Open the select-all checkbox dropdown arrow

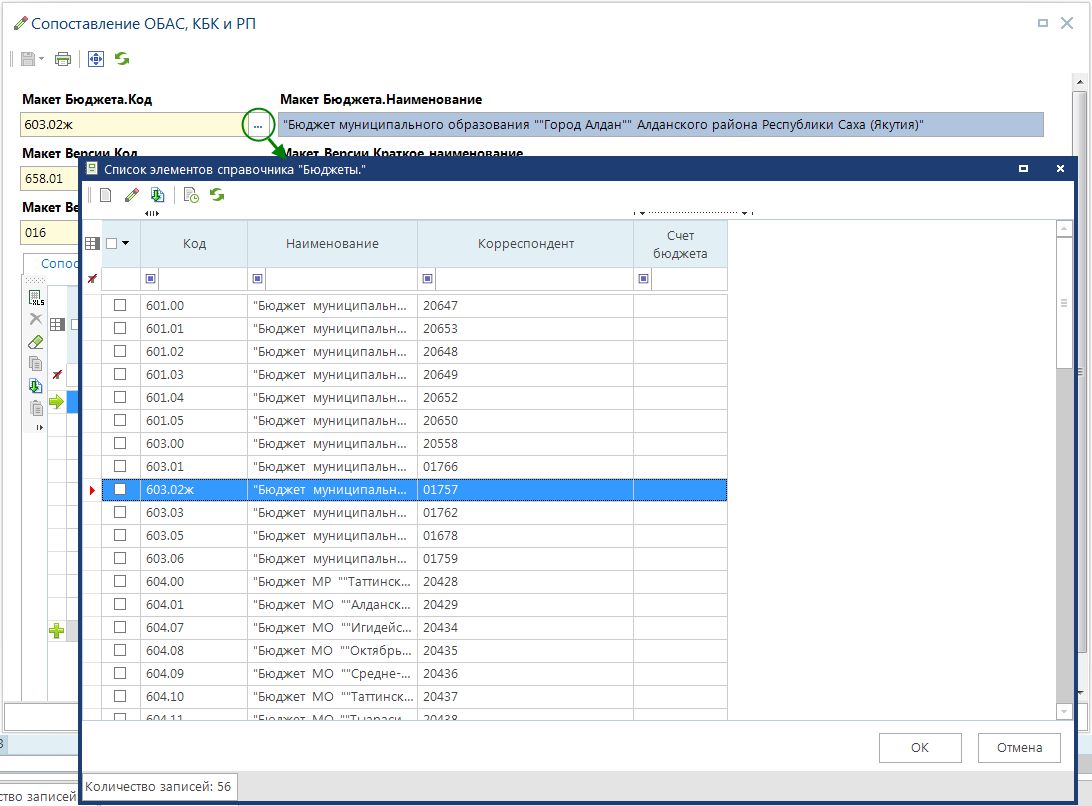coord(126,243)
